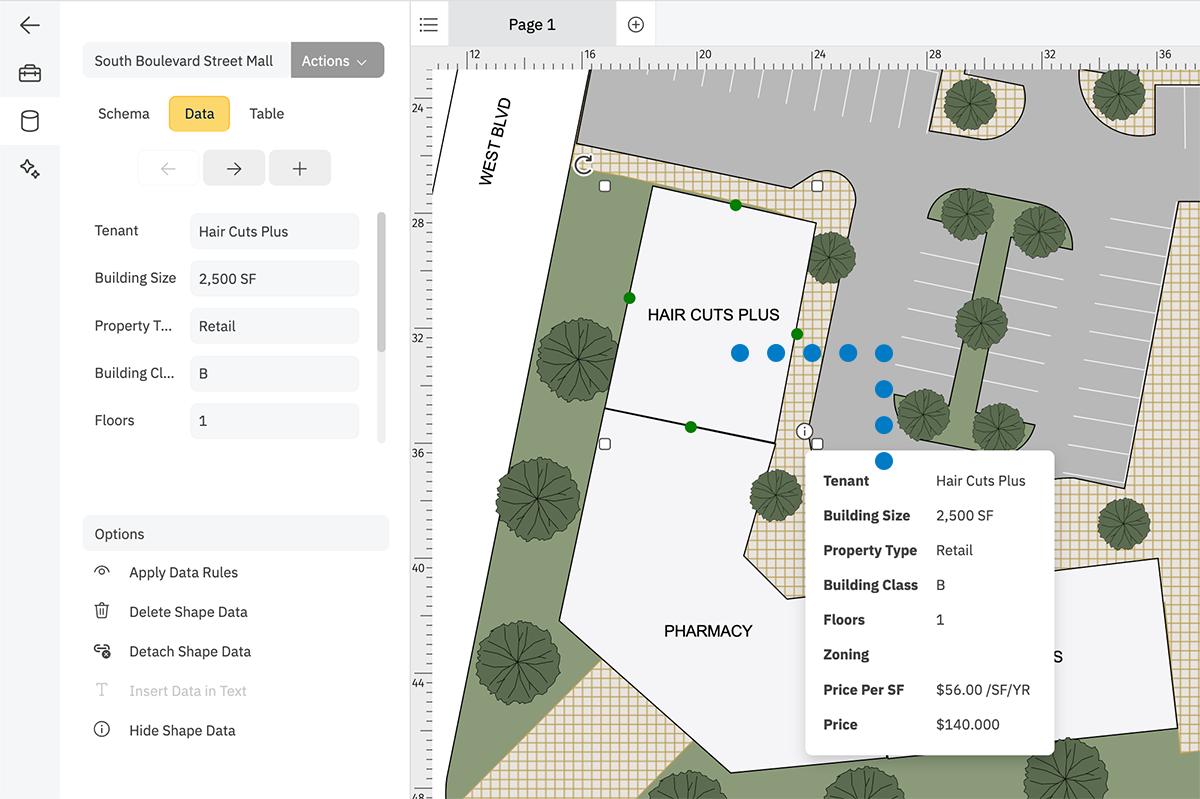Add a new page with the plus button
This screenshot has height=799, width=1200.
[x=635, y=24]
